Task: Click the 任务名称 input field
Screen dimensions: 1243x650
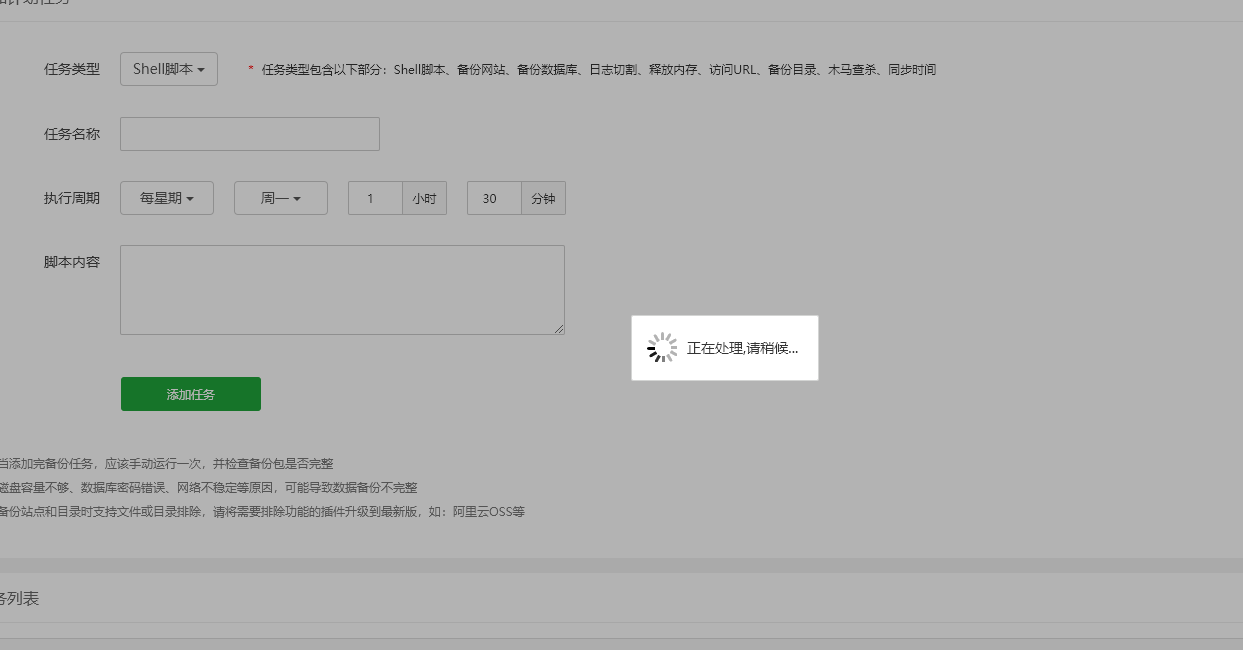Action: coord(250,134)
